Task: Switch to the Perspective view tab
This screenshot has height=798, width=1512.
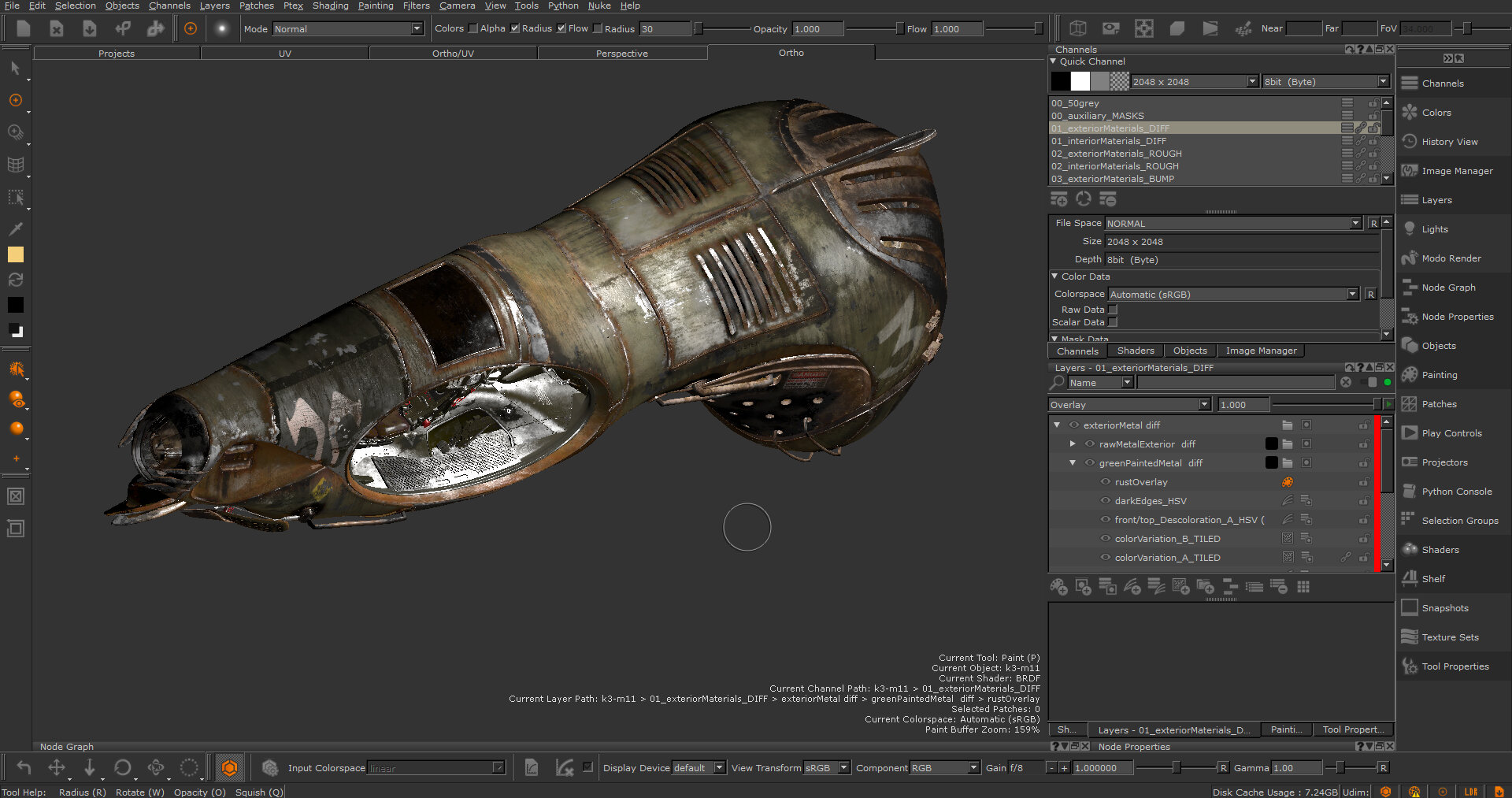Action: pos(621,54)
